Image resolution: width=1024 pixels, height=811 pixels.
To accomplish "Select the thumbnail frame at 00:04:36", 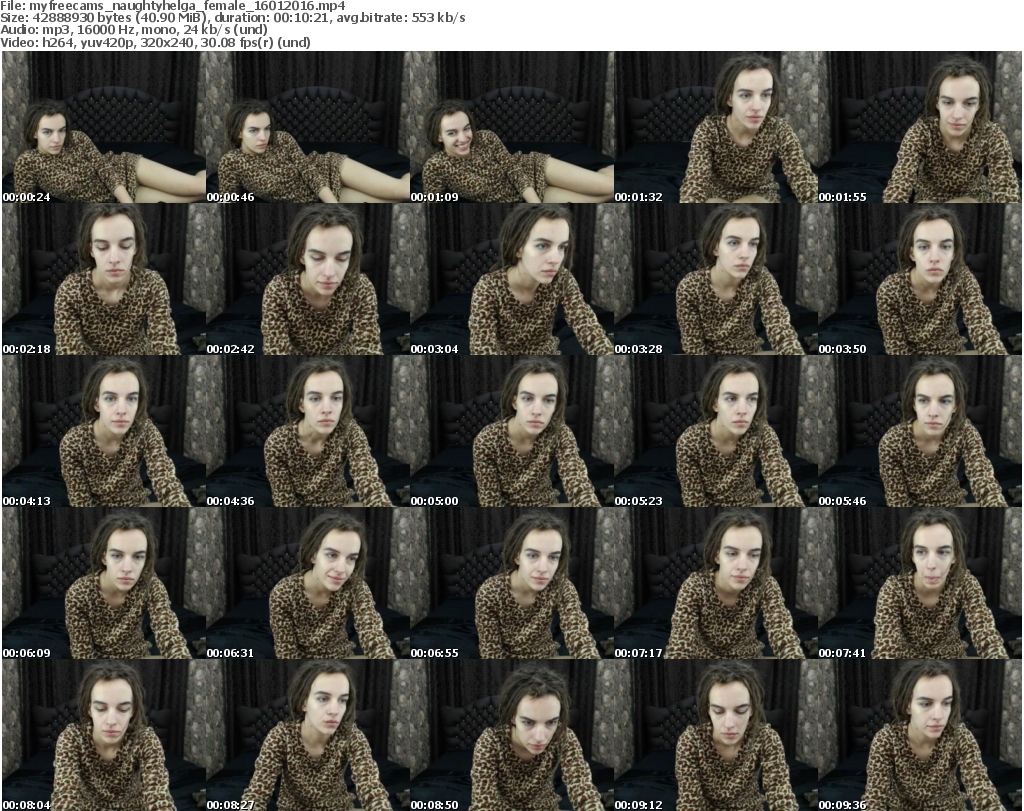I will pyautogui.click(x=308, y=431).
